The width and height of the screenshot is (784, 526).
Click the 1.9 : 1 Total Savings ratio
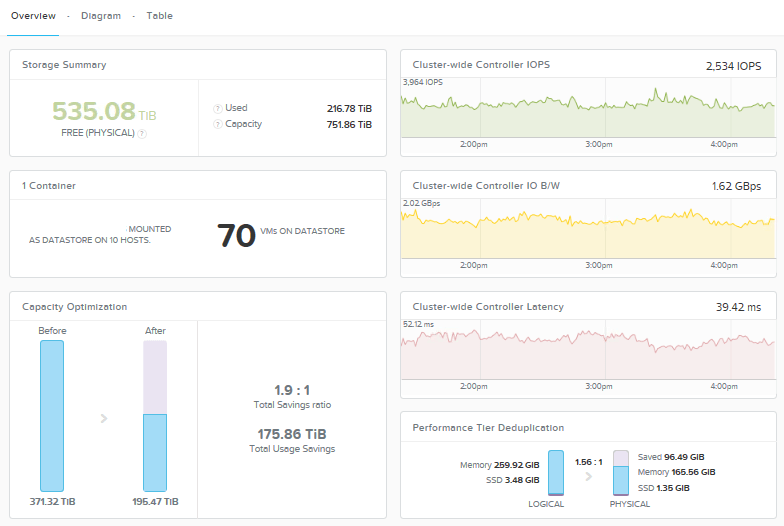(292, 390)
